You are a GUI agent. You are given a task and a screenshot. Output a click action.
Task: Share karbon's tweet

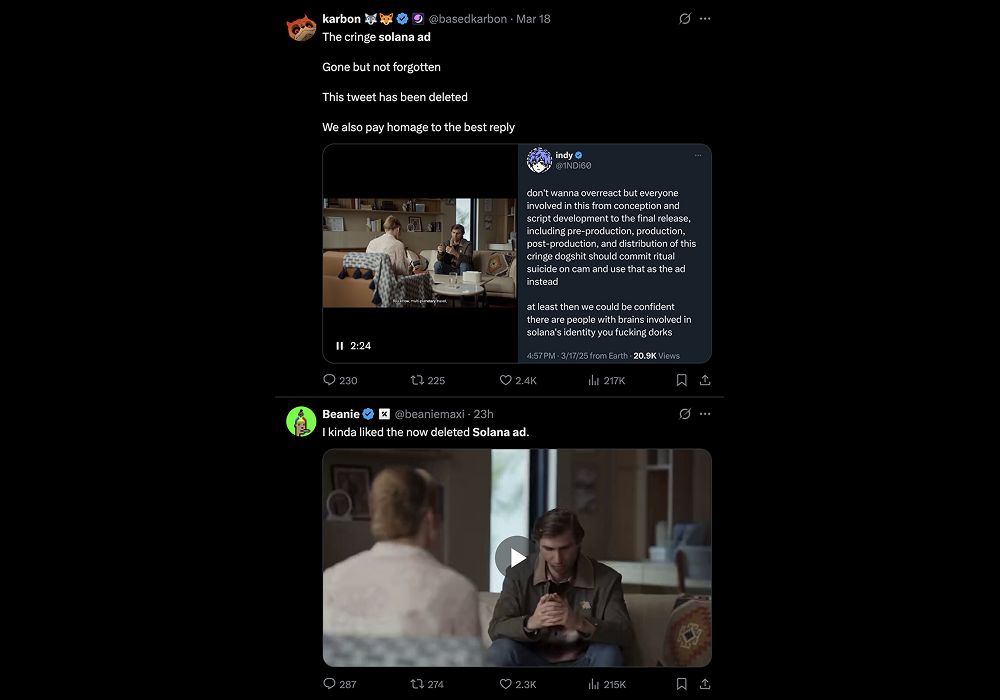[705, 380]
